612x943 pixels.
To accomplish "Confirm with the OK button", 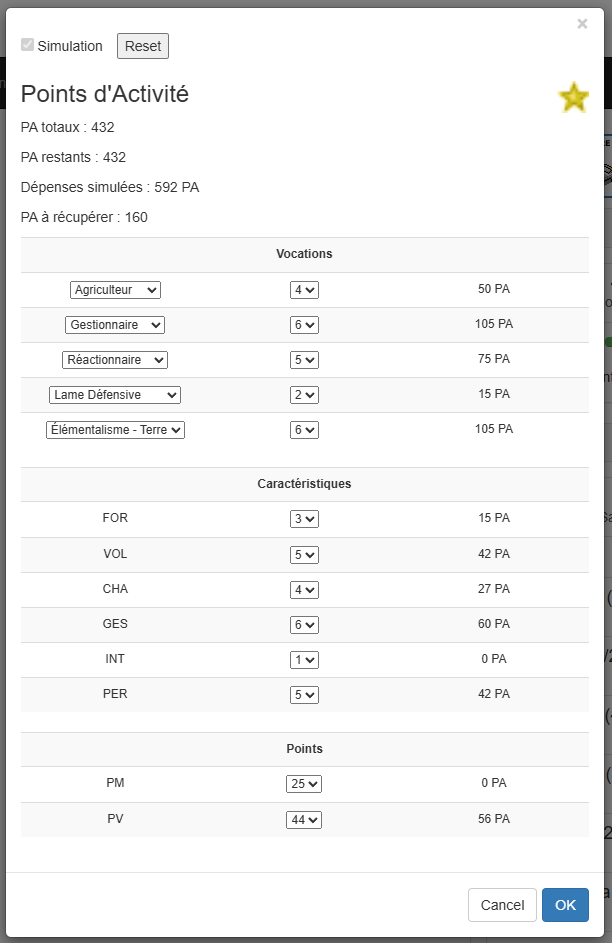I will (565, 905).
